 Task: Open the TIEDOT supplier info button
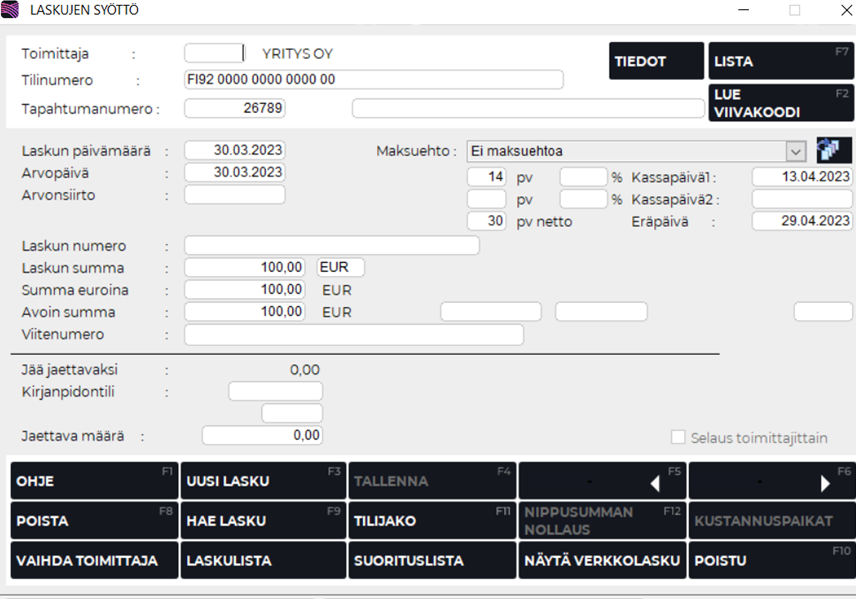pyautogui.click(x=655, y=61)
